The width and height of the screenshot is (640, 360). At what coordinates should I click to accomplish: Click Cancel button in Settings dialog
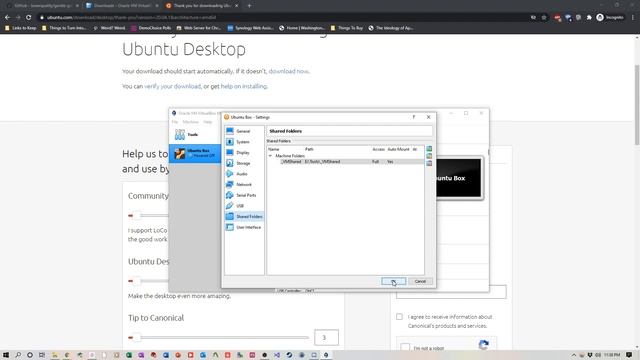coord(420,281)
